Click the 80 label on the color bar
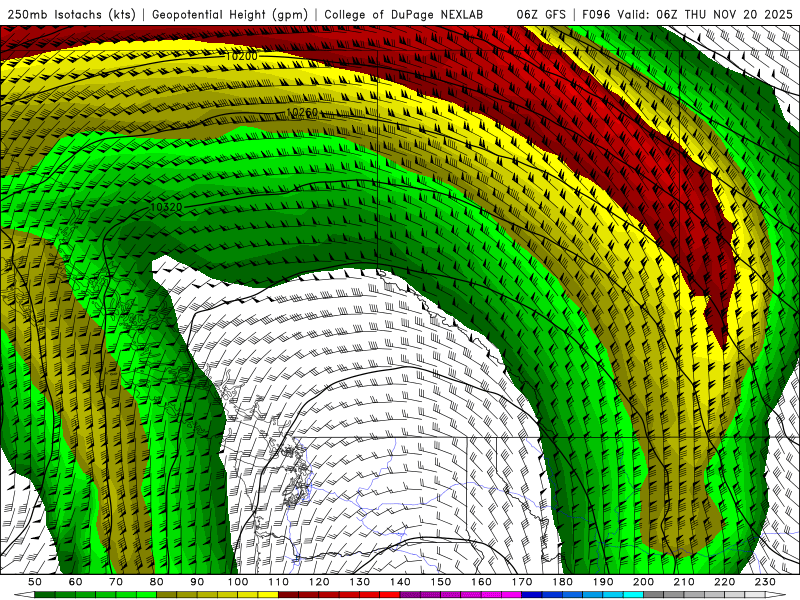This screenshot has width=800, height=600. coord(157,582)
